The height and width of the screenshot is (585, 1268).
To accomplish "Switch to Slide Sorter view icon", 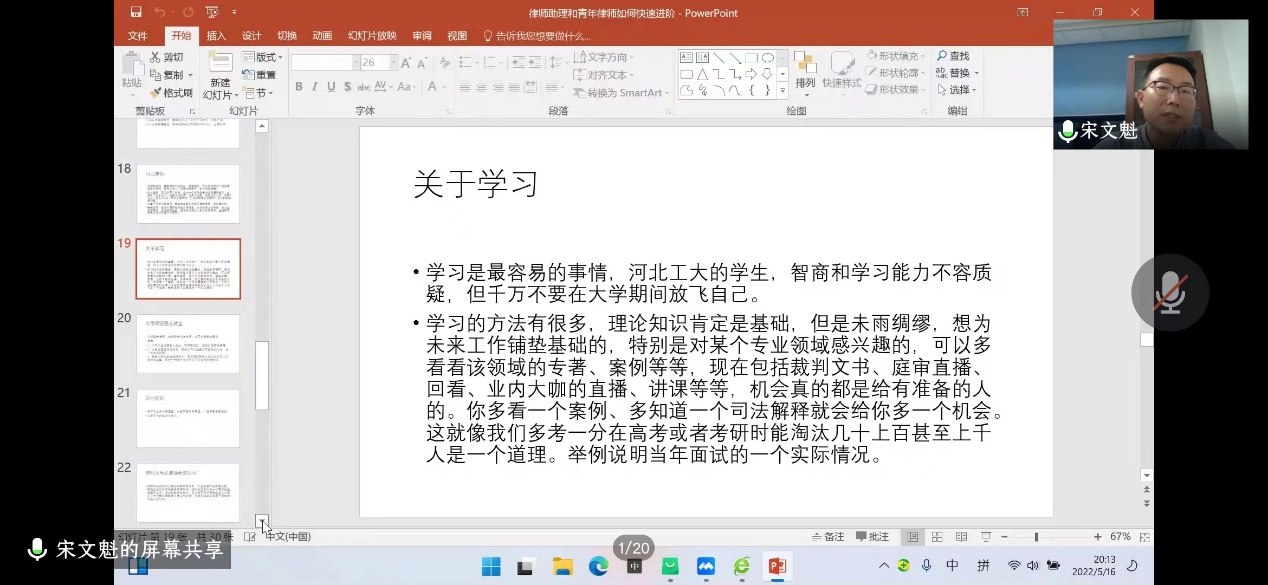I will tap(936, 536).
